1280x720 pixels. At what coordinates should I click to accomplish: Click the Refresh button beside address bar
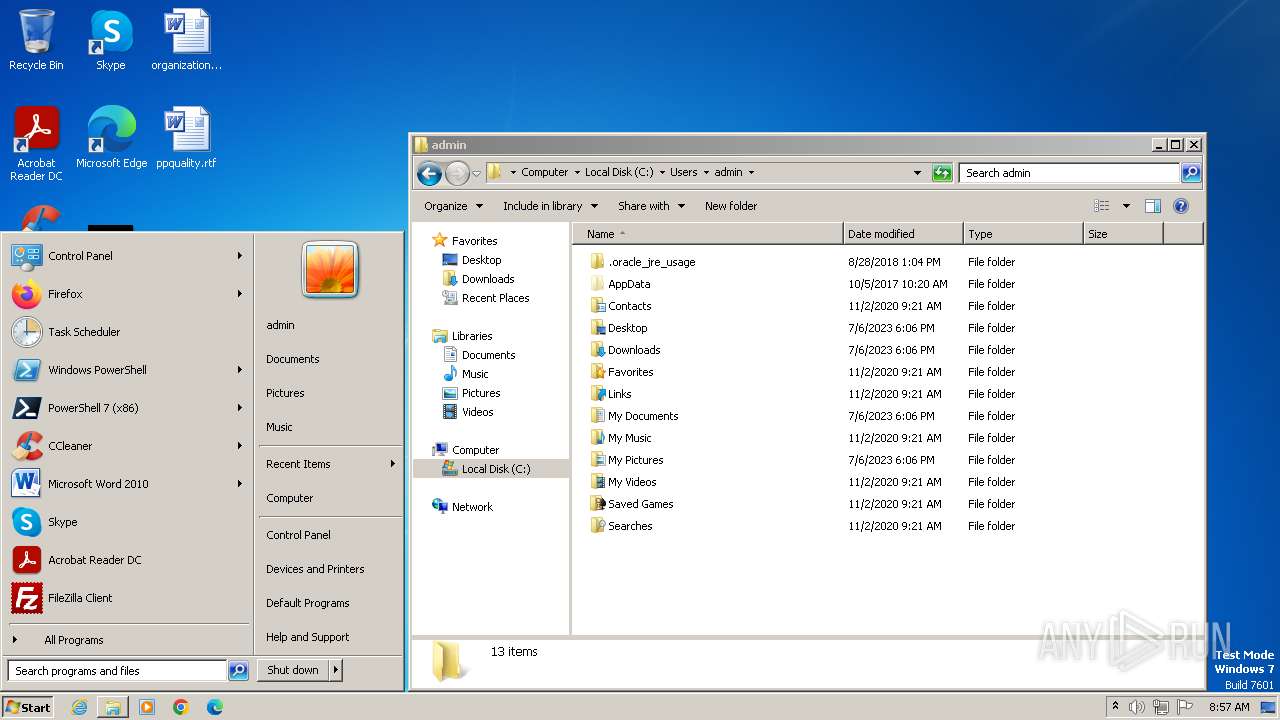pyautogui.click(x=942, y=173)
